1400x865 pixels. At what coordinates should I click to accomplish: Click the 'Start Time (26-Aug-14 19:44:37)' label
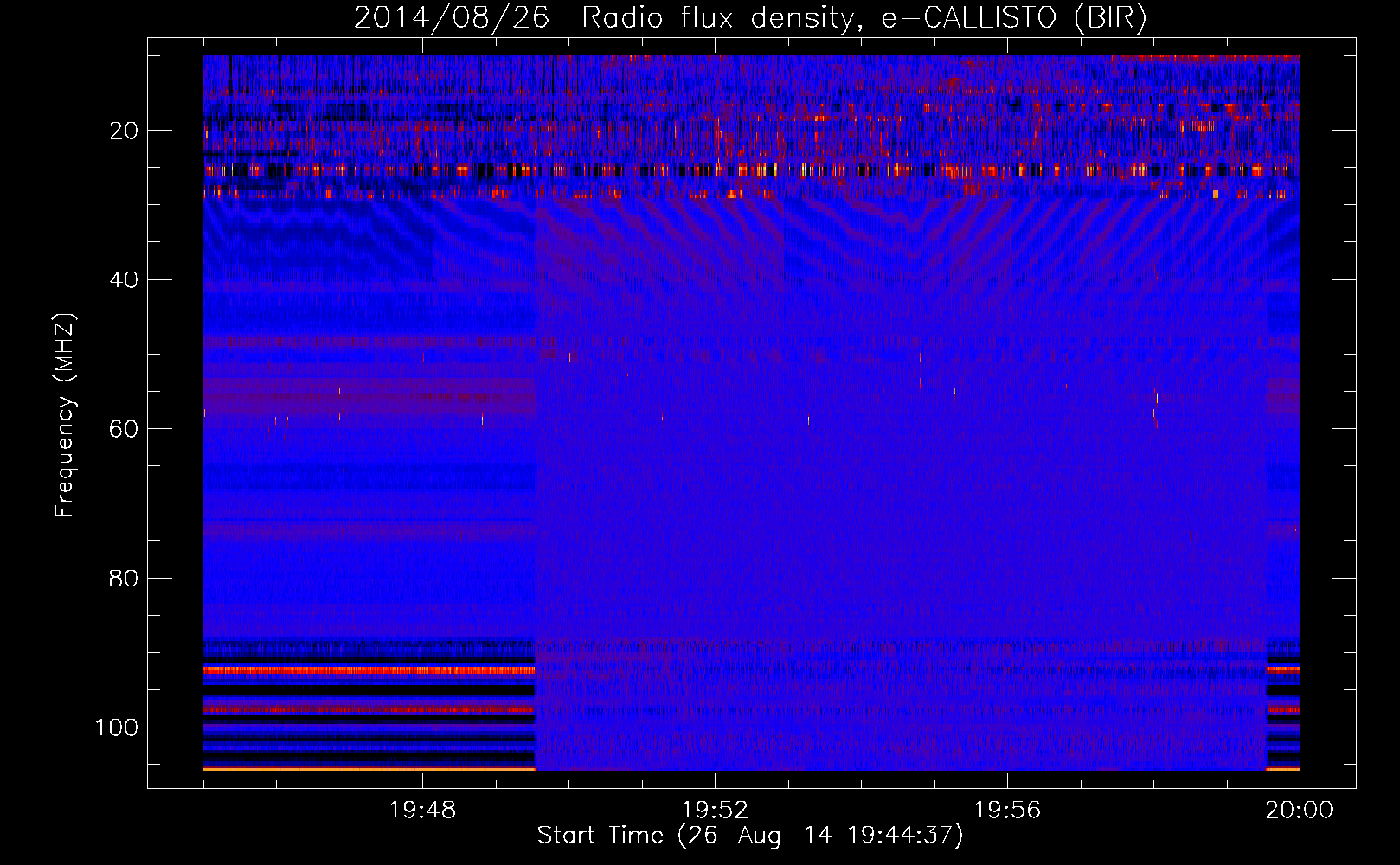[750, 836]
